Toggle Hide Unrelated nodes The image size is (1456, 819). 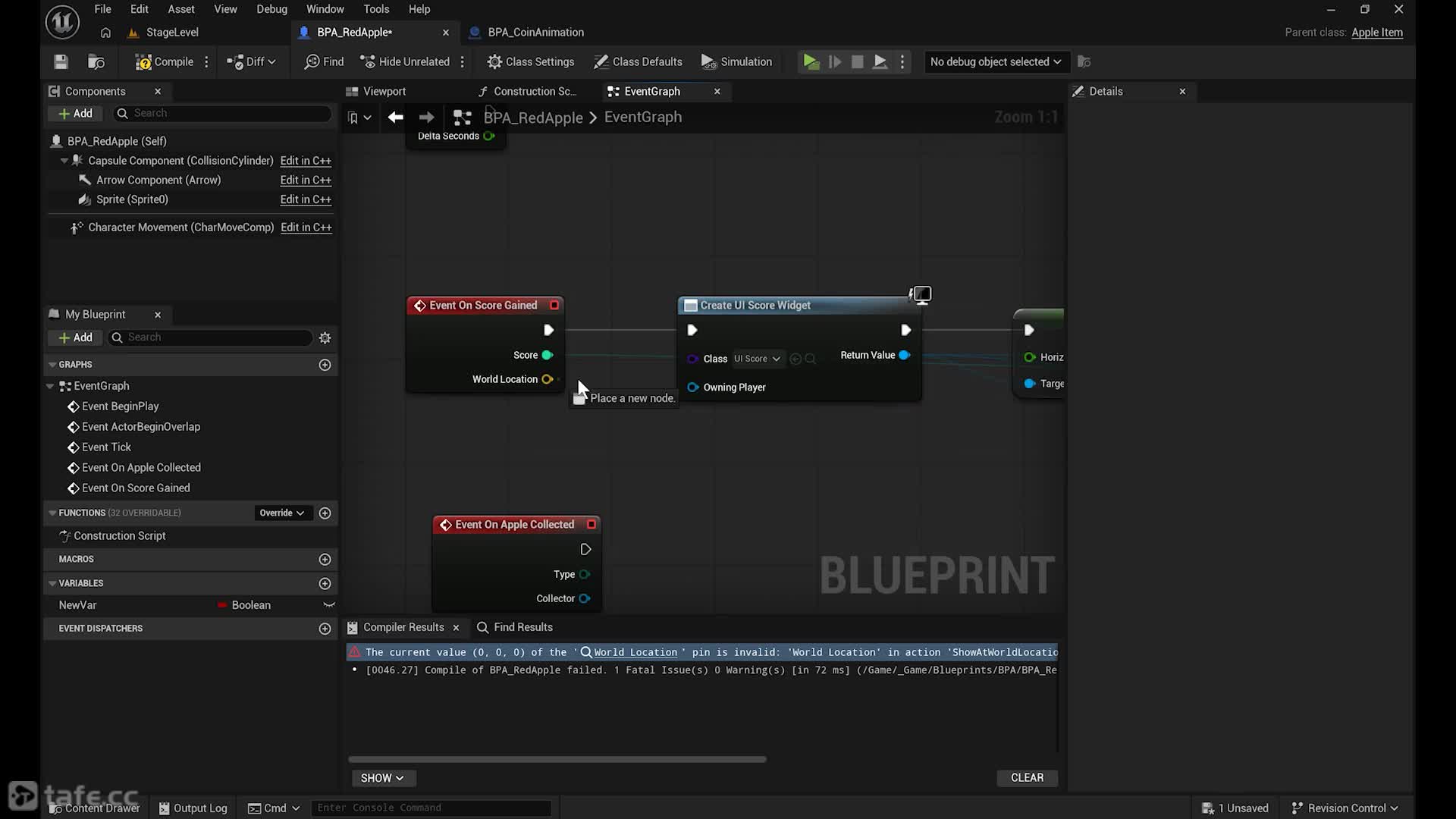(x=404, y=62)
